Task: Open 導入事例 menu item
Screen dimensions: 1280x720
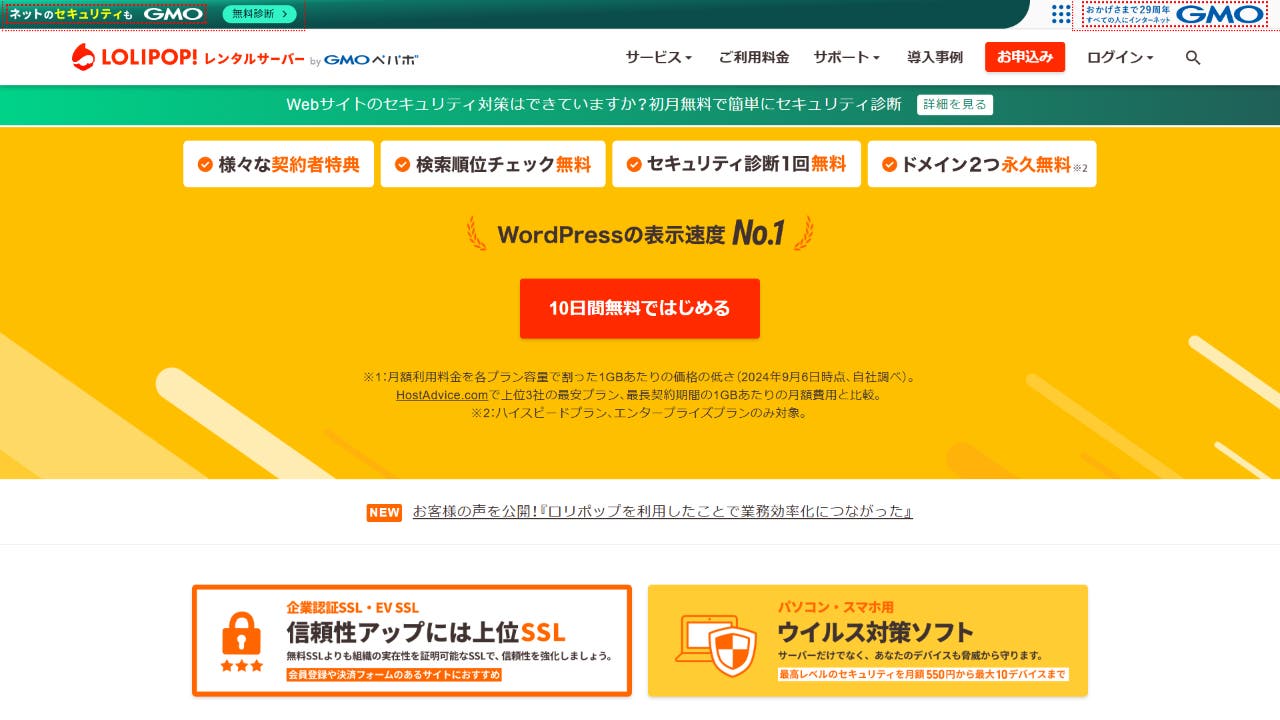Action: (935, 57)
